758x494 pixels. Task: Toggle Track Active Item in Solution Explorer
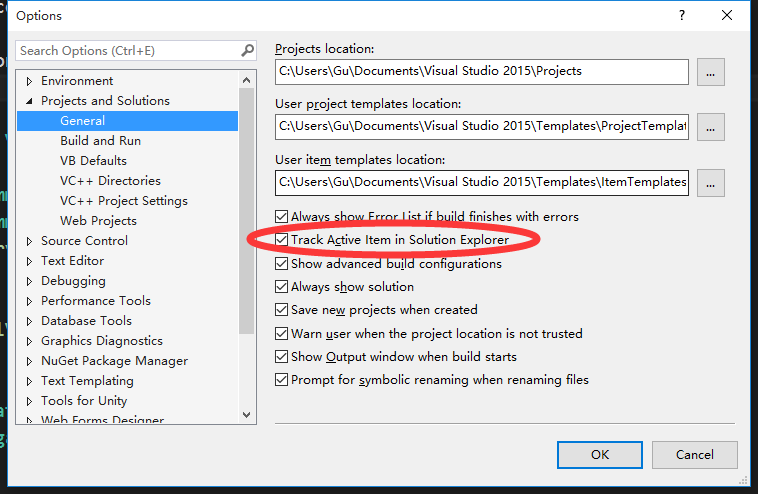[x=283, y=240]
